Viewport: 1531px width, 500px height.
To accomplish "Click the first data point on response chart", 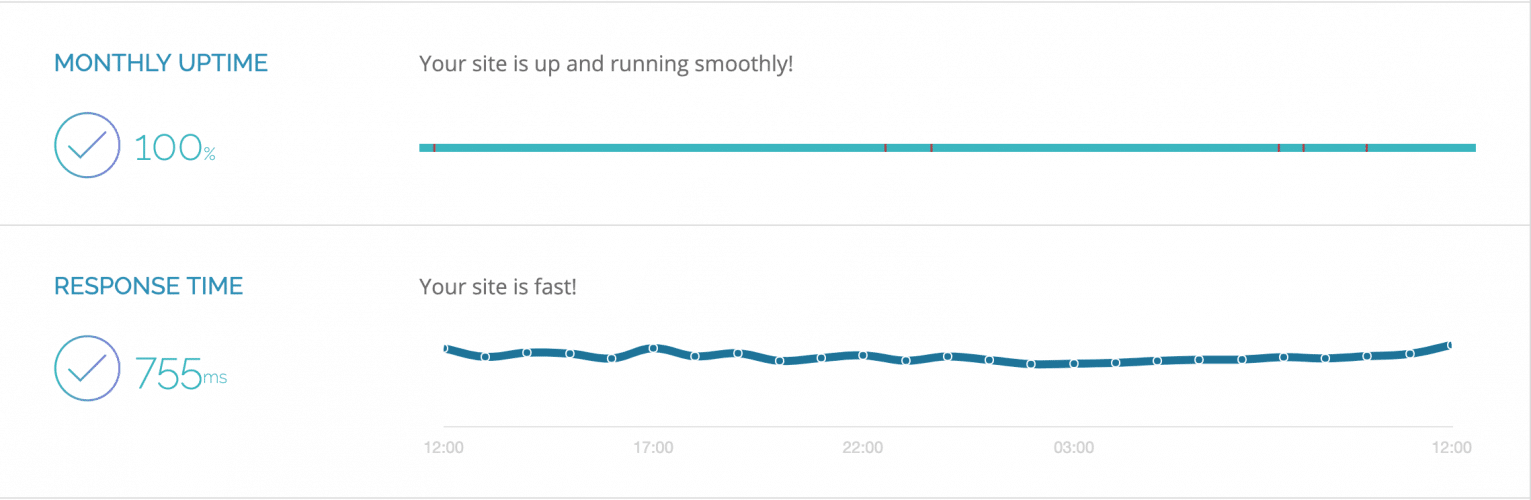I will pyautogui.click(x=444, y=348).
